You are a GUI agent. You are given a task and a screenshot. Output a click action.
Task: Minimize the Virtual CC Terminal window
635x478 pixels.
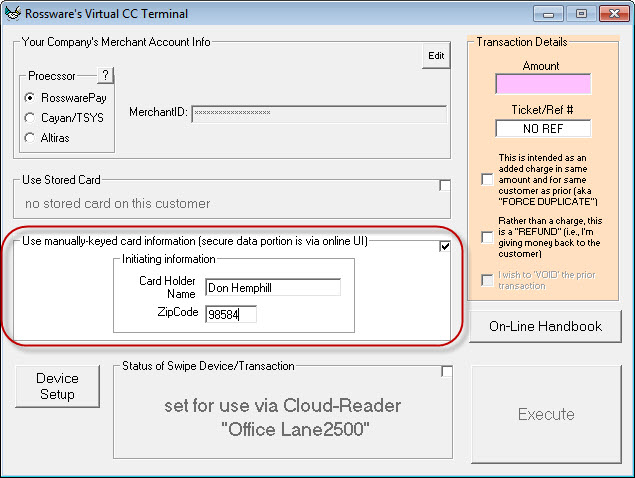pos(546,14)
